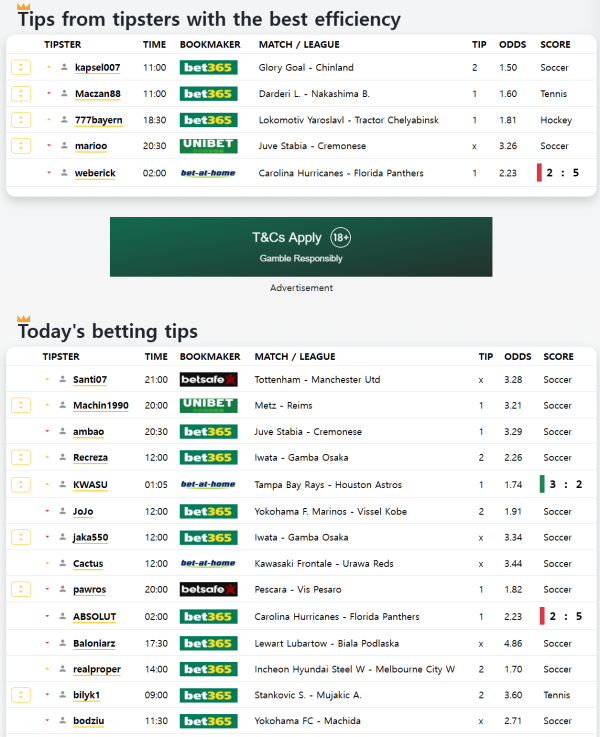Click the betsafe logo in Santi07's row
Image resolution: width=600 pixels, height=737 pixels.
[x=208, y=380]
